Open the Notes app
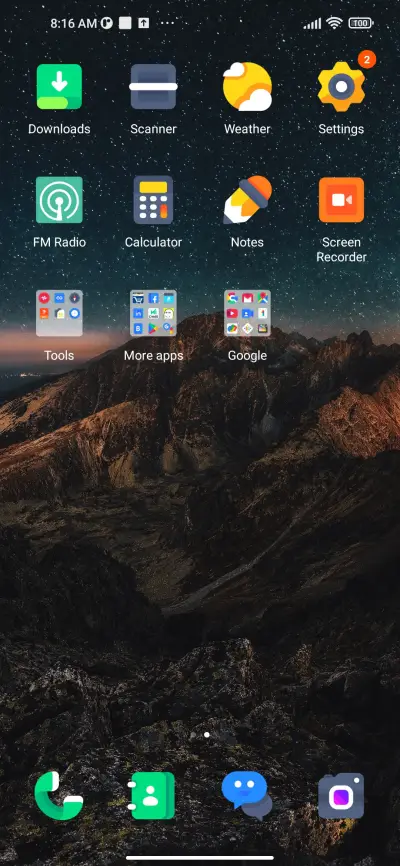The image size is (400, 866). point(247,200)
